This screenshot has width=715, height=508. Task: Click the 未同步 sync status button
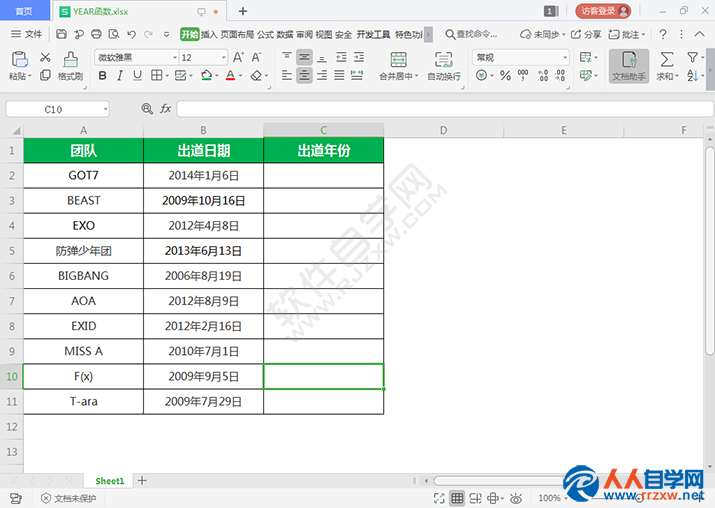coord(543,34)
